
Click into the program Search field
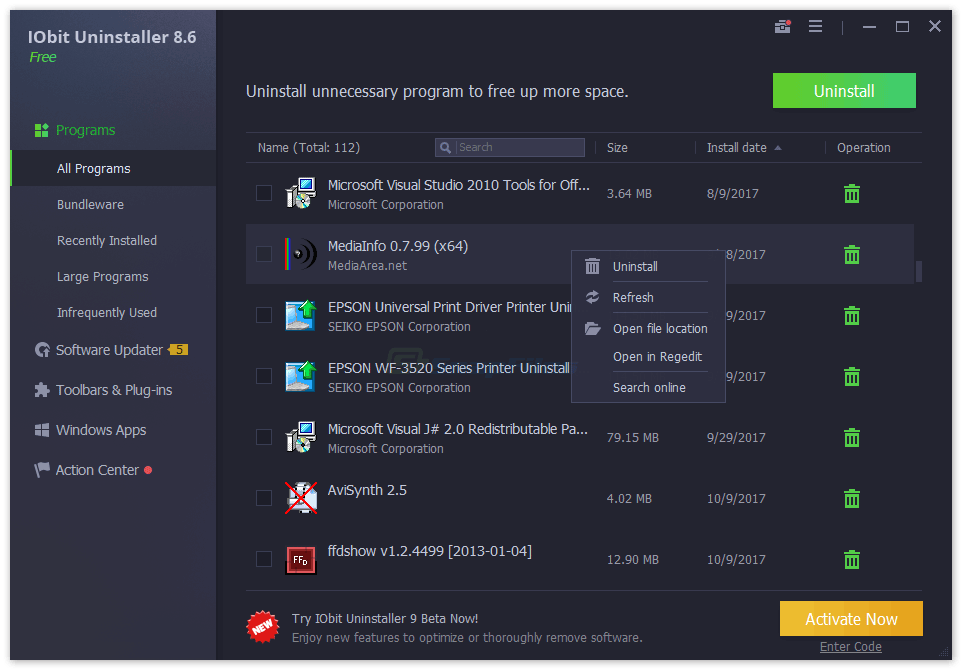pos(518,147)
